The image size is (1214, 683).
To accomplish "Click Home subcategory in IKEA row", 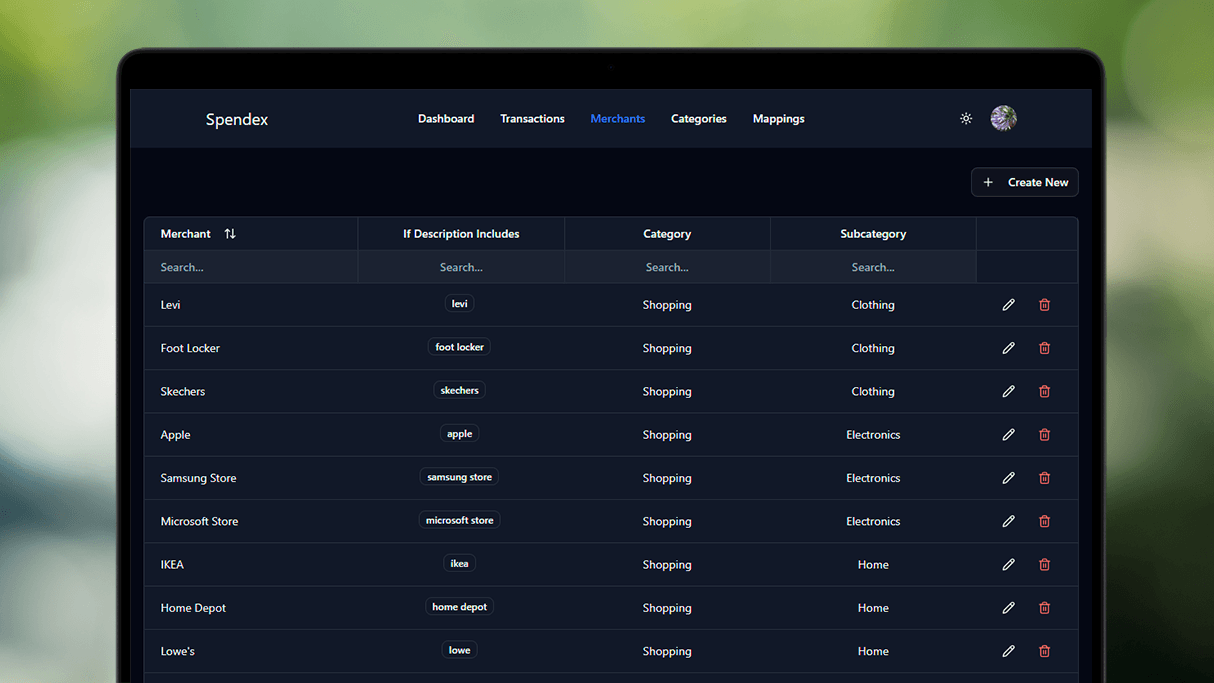I will [x=873, y=565].
